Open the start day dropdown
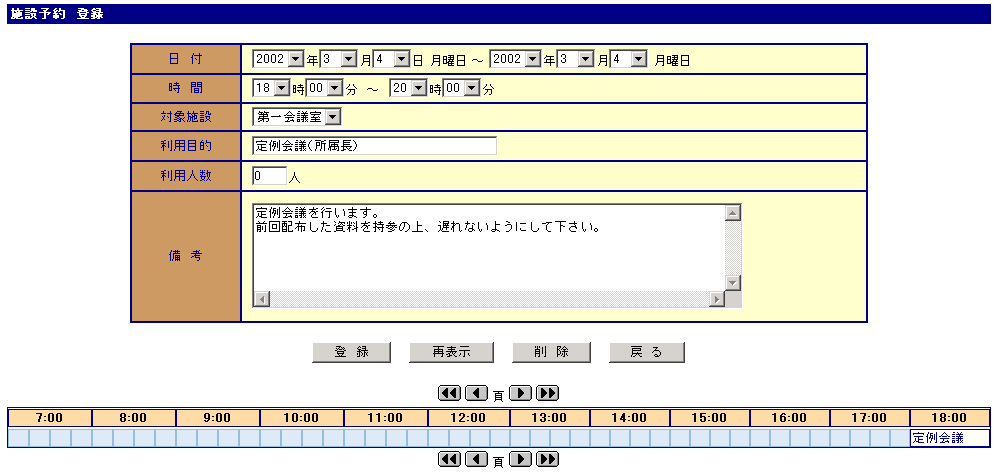Screen dimensions: 994x473 [x=392, y=60]
